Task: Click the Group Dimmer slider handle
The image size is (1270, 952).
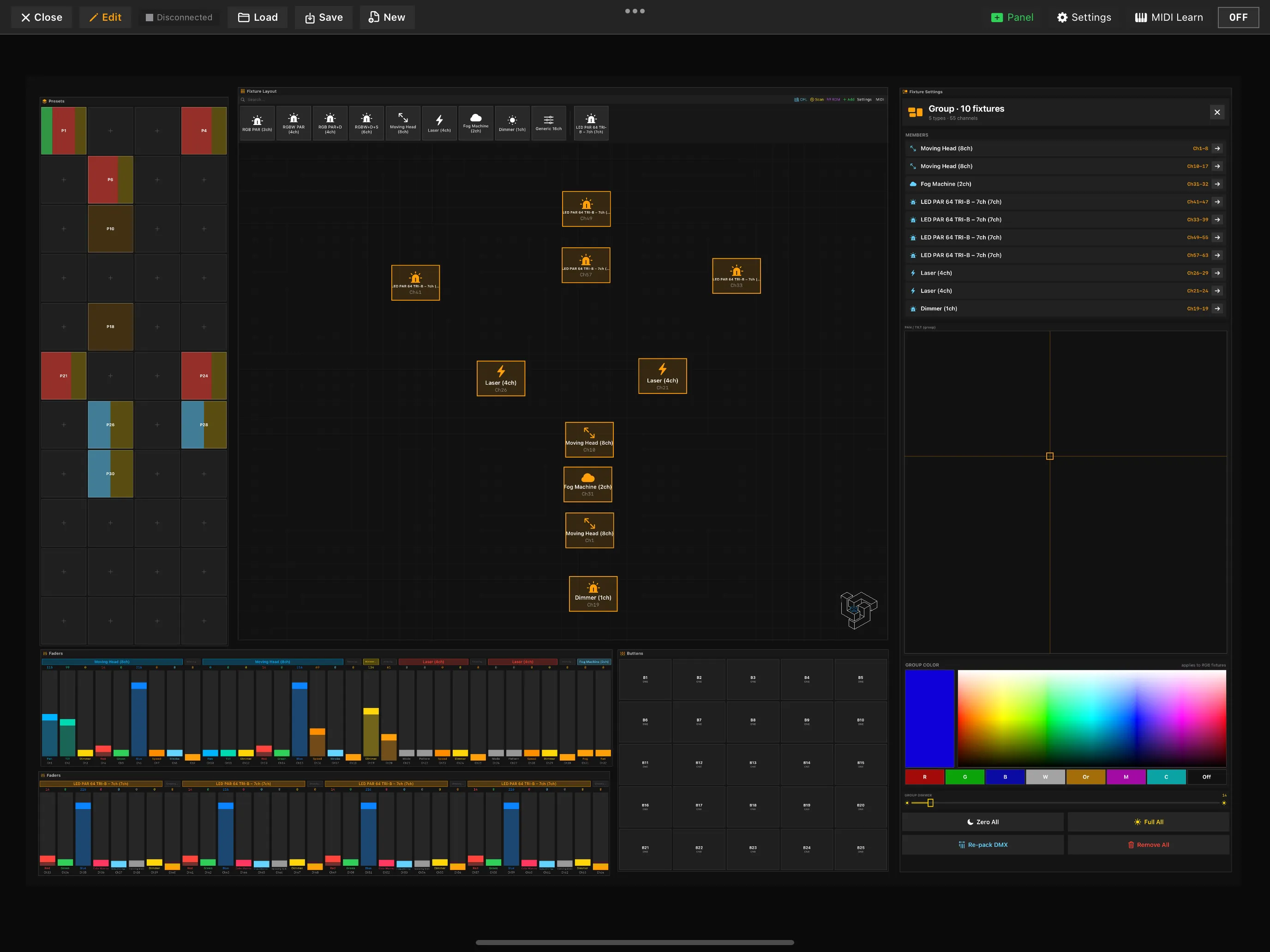Action: point(930,803)
